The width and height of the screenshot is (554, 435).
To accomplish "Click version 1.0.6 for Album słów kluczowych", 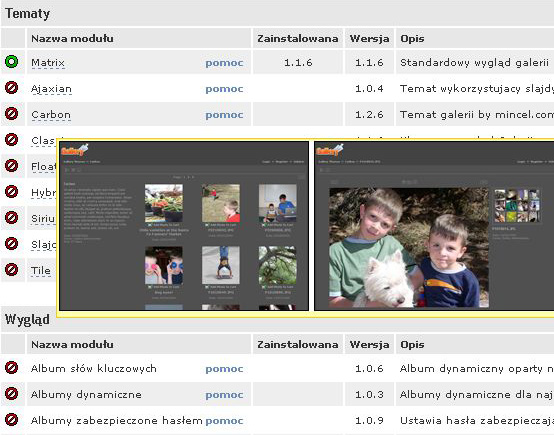I will point(369,369).
